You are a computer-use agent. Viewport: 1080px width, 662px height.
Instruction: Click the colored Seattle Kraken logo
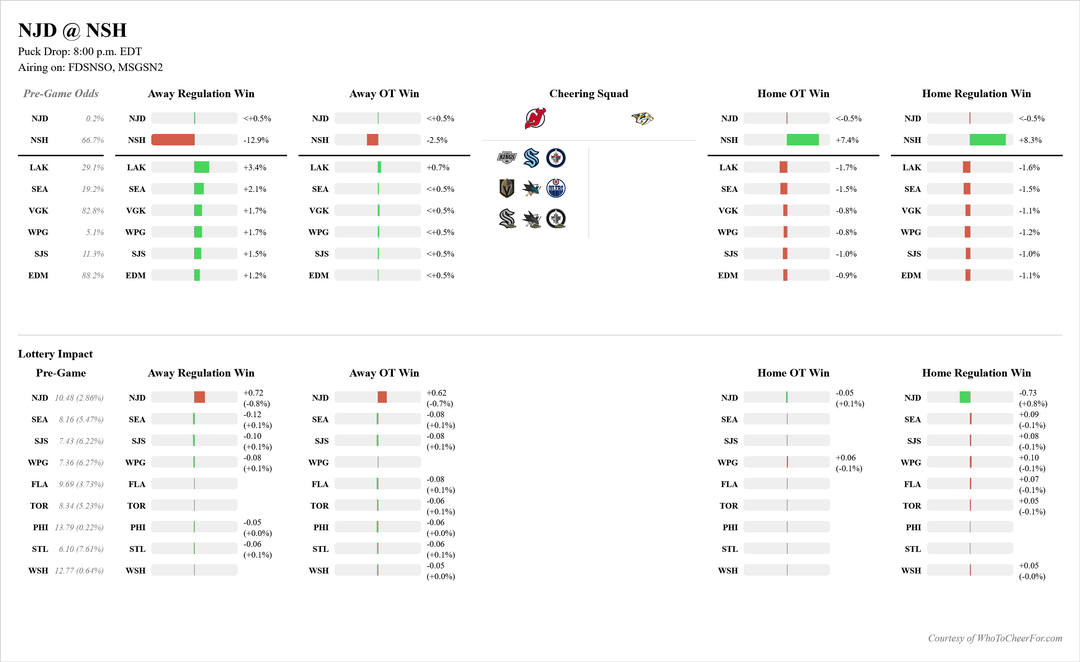[x=532, y=158]
